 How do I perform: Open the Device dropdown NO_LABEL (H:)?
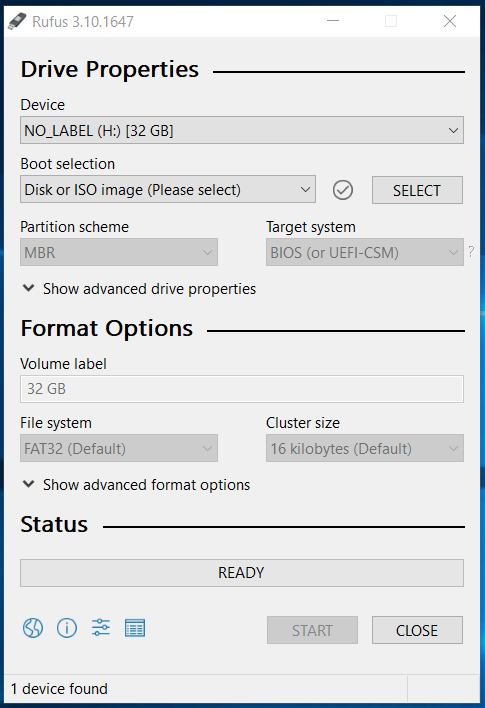242,130
